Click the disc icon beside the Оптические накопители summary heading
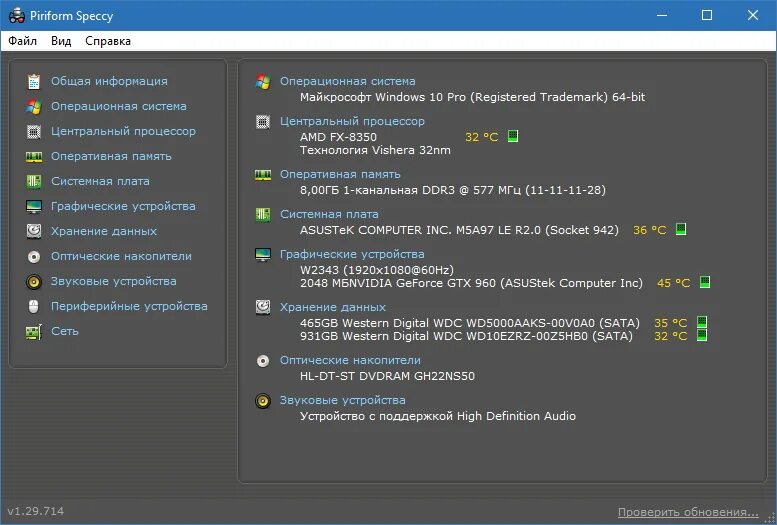Viewport: 777px width, 525px height. click(x=263, y=360)
